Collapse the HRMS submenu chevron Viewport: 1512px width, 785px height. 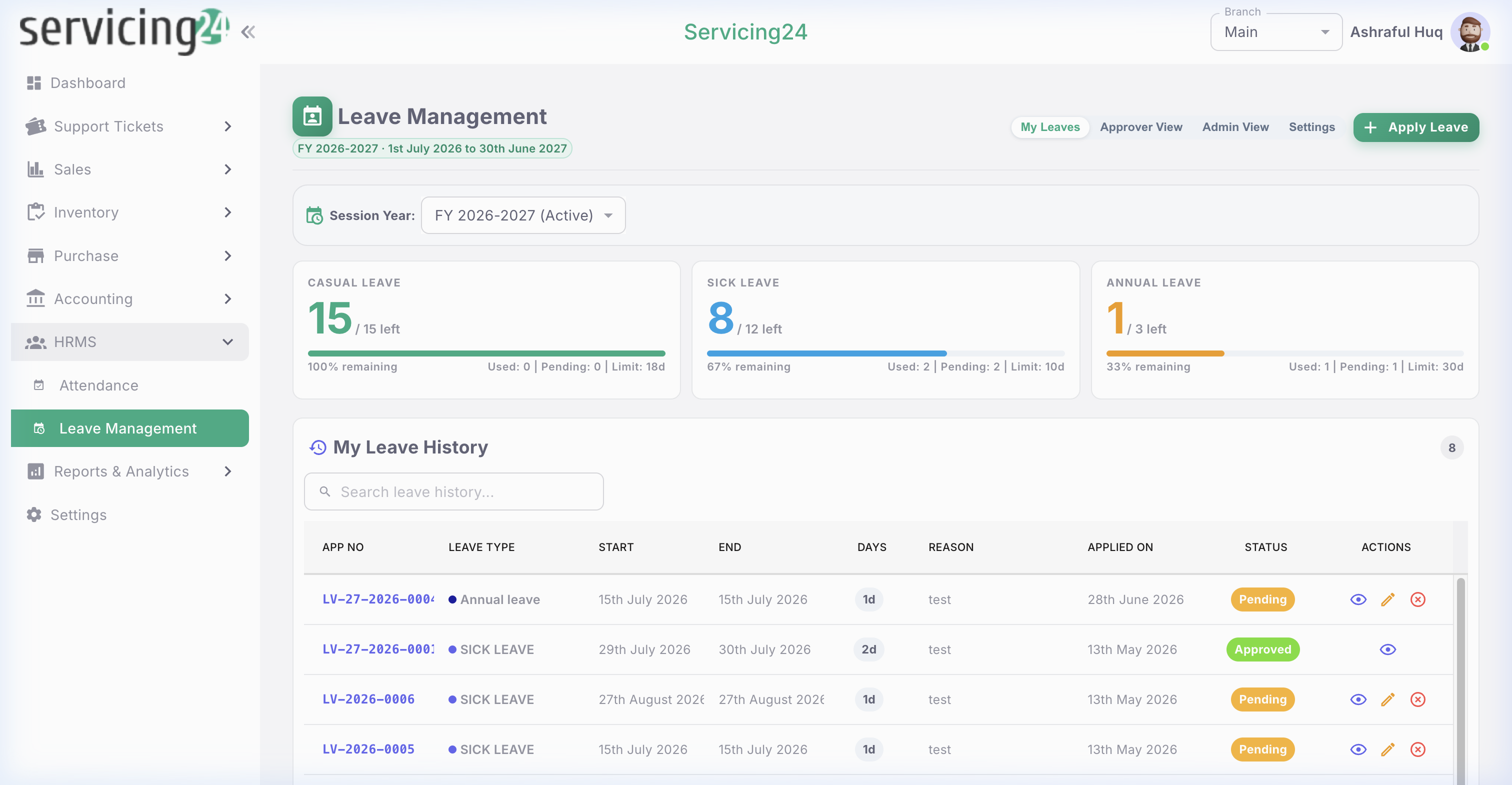[227, 341]
